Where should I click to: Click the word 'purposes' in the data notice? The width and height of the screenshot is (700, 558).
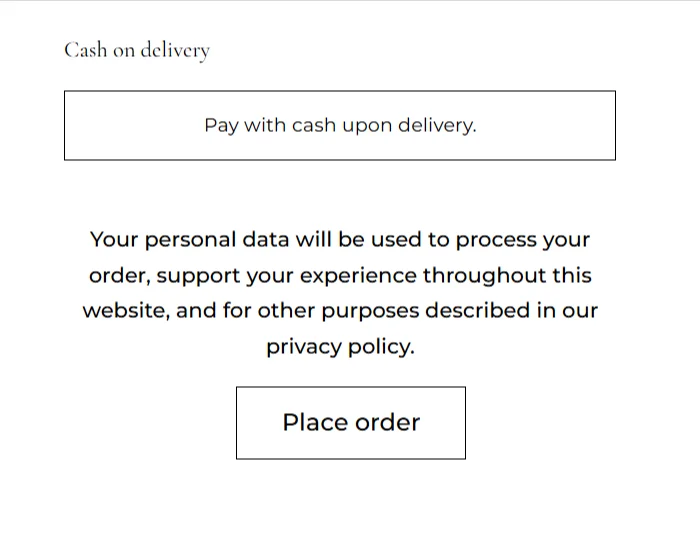point(370,311)
